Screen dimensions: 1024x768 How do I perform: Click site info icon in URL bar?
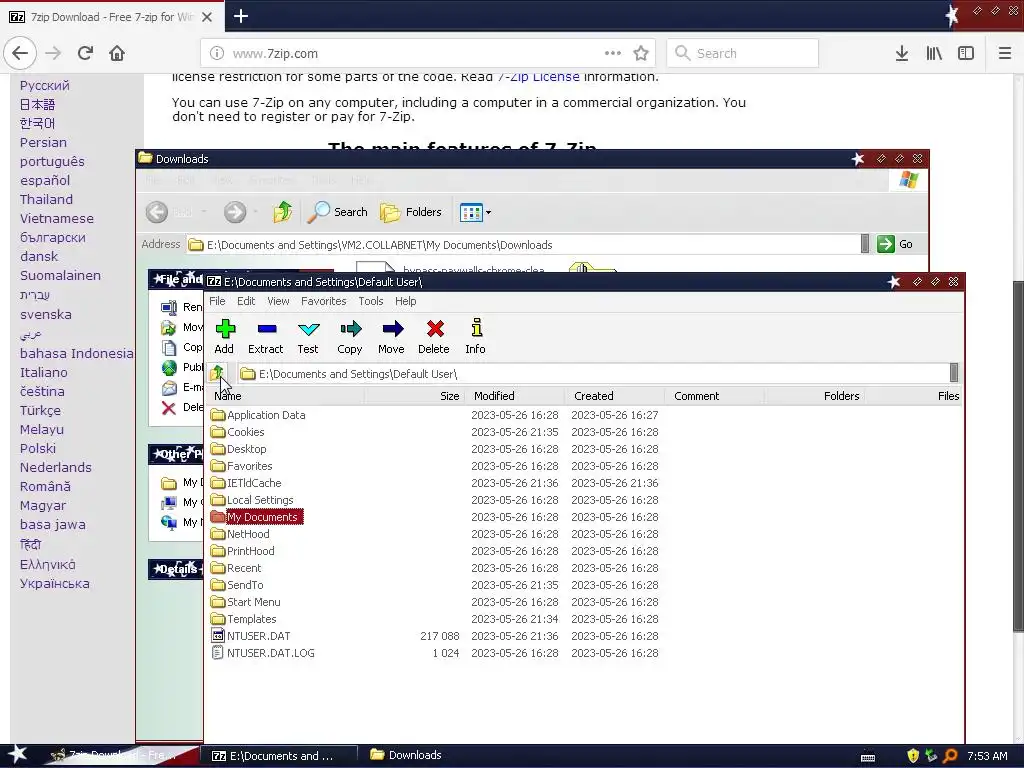tap(217, 53)
